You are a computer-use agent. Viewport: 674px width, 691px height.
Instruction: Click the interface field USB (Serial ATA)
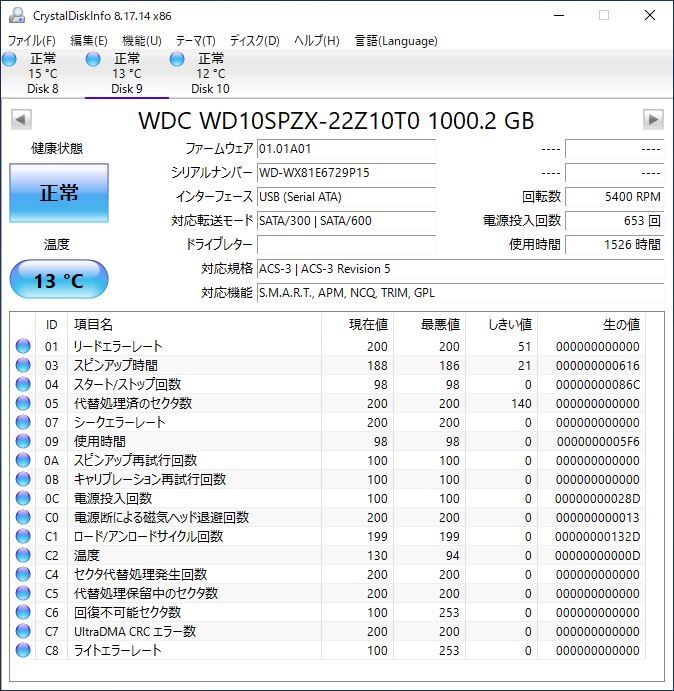click(x=346, y=197)
